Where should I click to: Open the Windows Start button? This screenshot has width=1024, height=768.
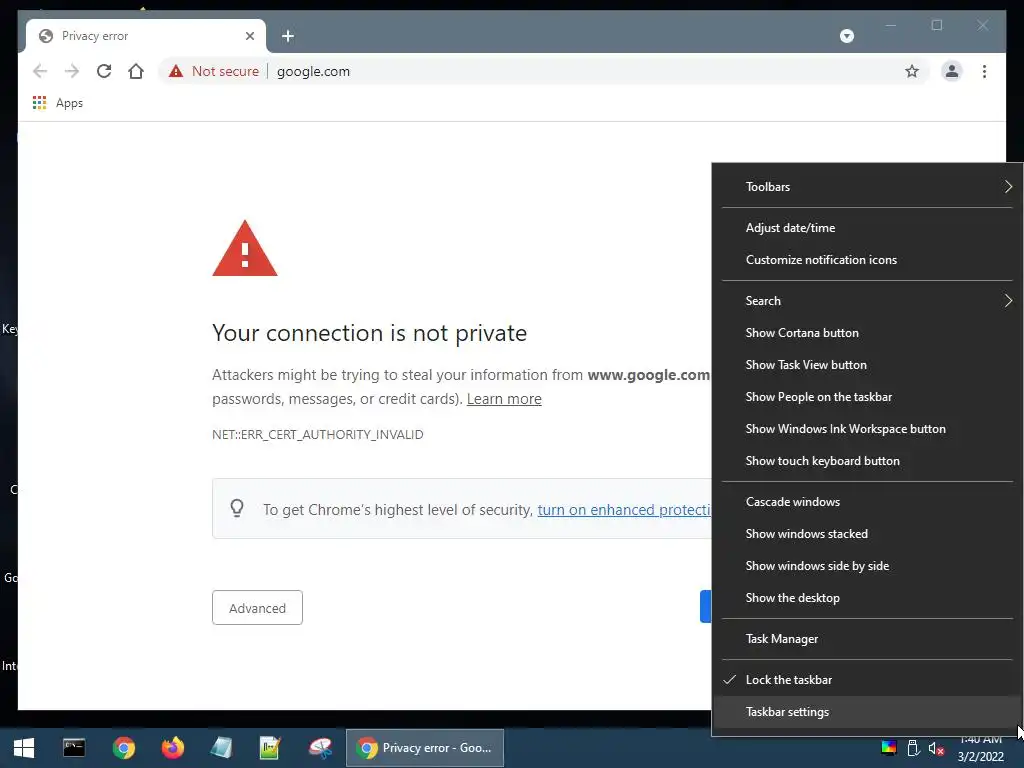tap(24, 748)
